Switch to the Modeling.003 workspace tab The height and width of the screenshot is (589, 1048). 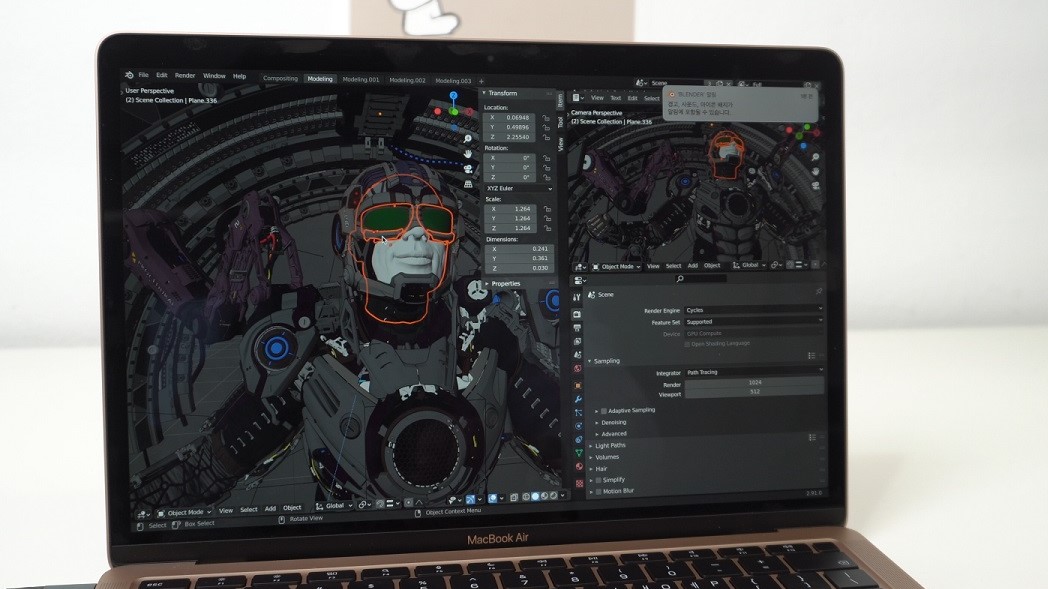pyautogui.click(x=453, y=81)
